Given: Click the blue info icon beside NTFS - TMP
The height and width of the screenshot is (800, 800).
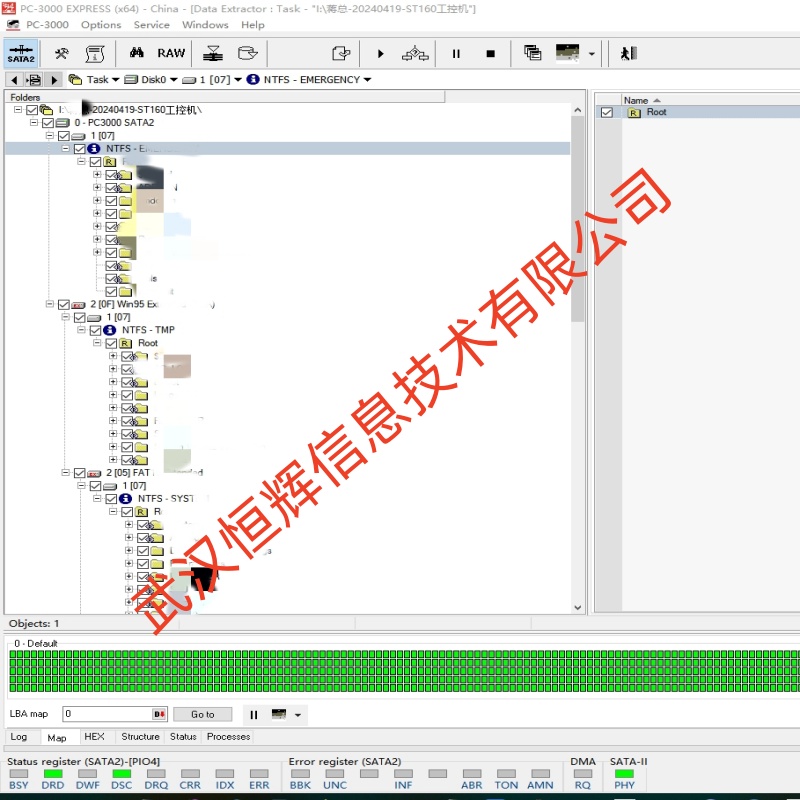Looking at the screenshot, I should [x=110, y=330].
